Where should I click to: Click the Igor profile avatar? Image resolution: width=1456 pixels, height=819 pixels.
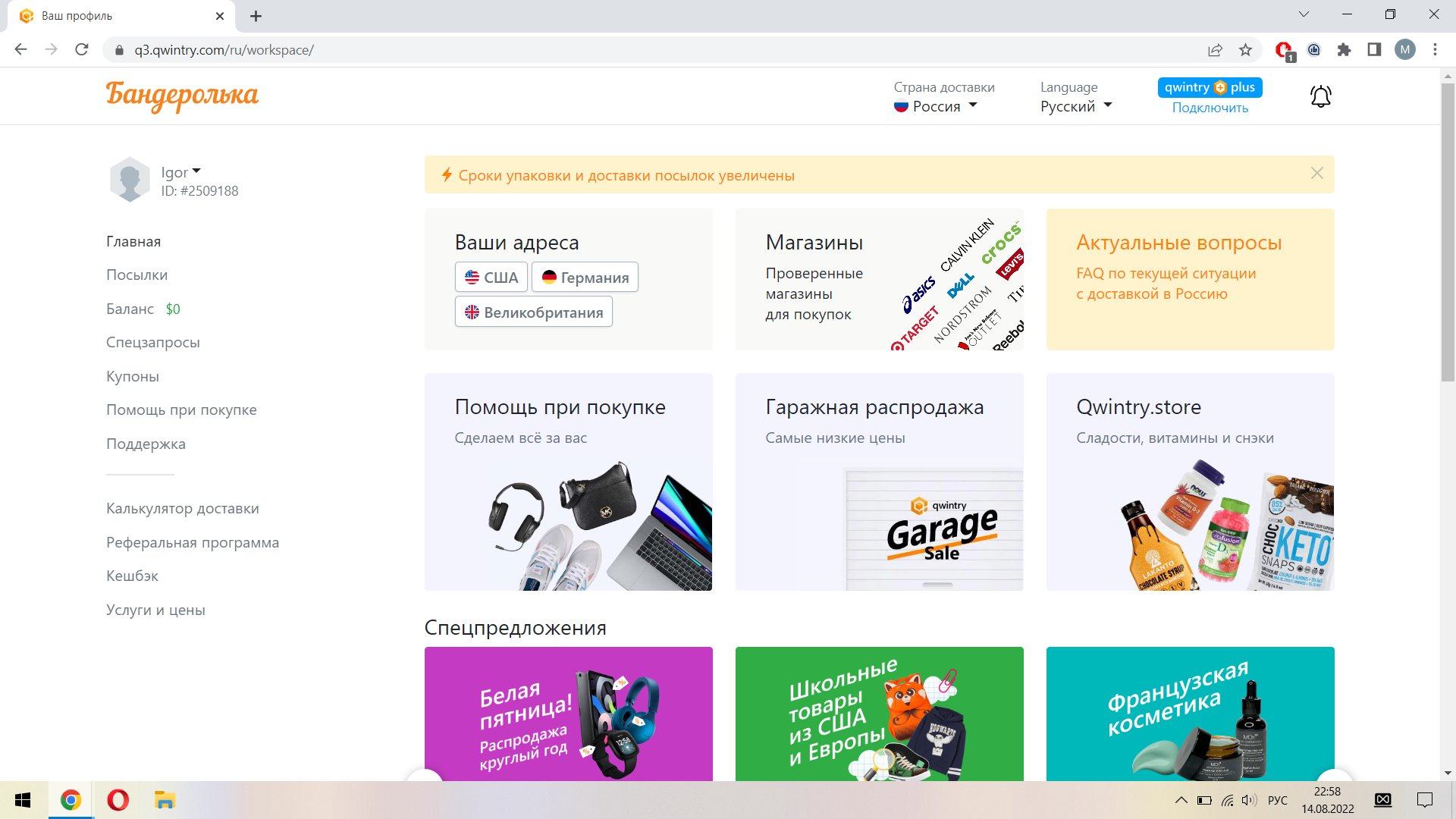[x=130, y=180]
